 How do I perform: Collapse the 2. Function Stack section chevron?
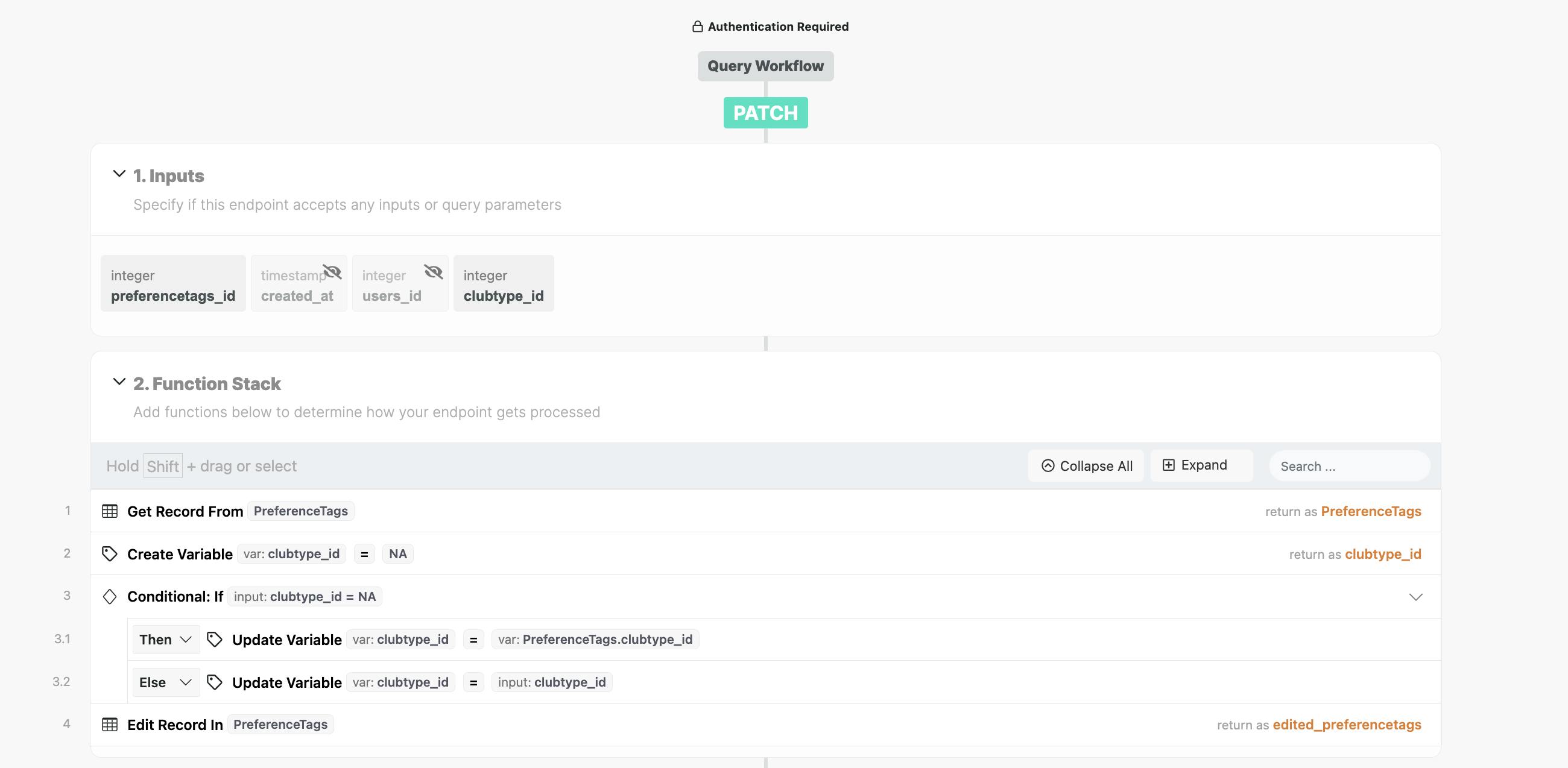[x=119, y=382]
